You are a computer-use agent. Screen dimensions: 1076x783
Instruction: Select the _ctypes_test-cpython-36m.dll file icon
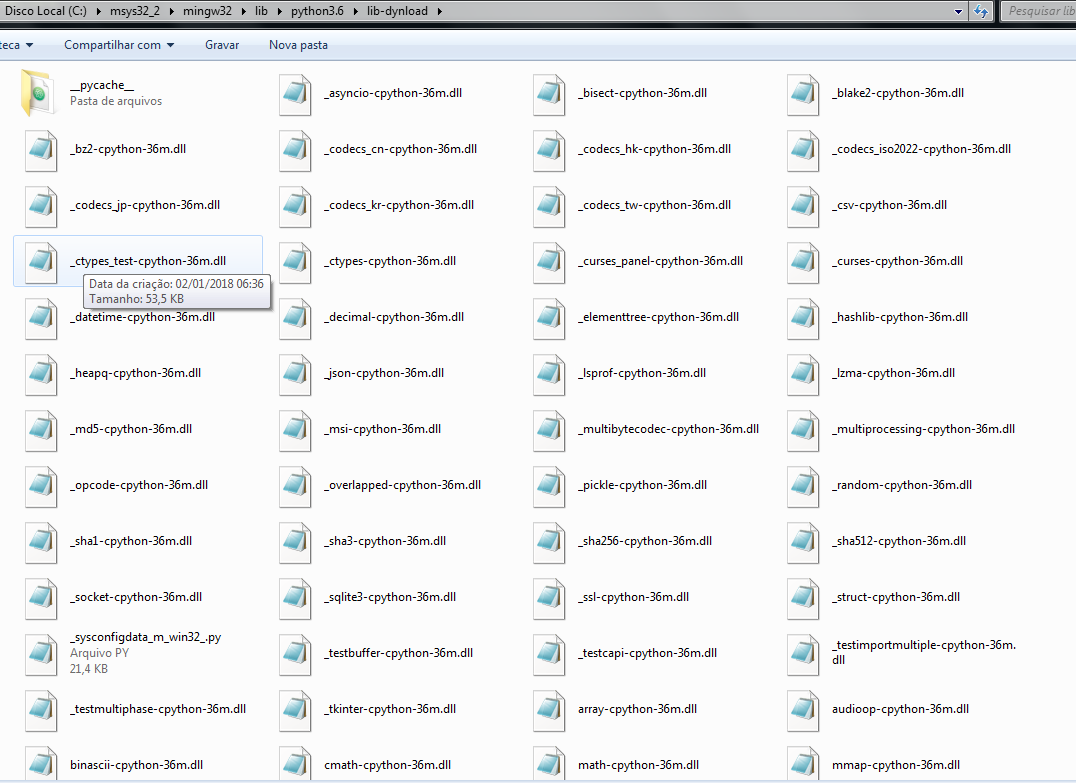41,262
